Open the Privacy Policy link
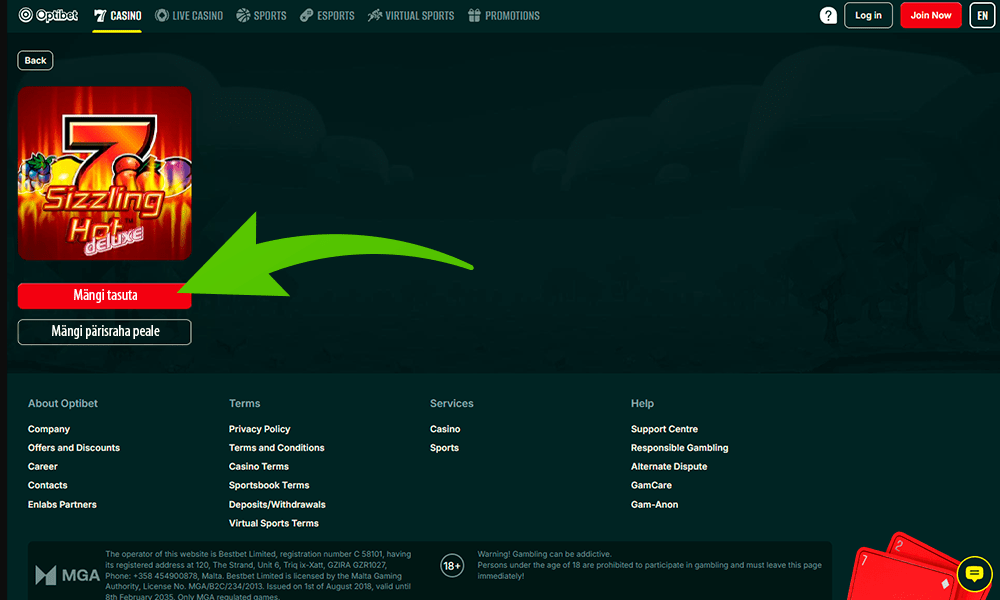This screenshot has height=600, width=1000. click(x=259, y=429)
